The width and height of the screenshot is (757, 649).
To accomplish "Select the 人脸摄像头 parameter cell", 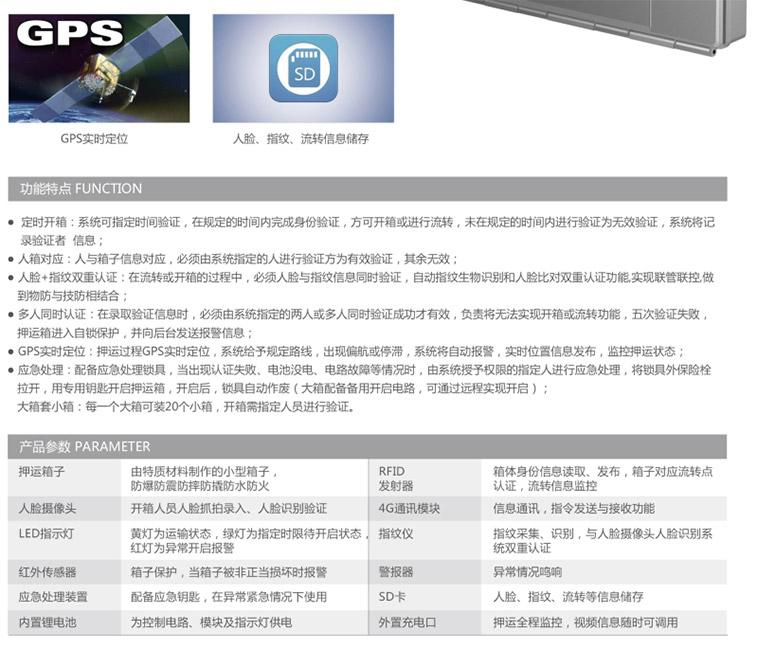I will pos(48,508).
